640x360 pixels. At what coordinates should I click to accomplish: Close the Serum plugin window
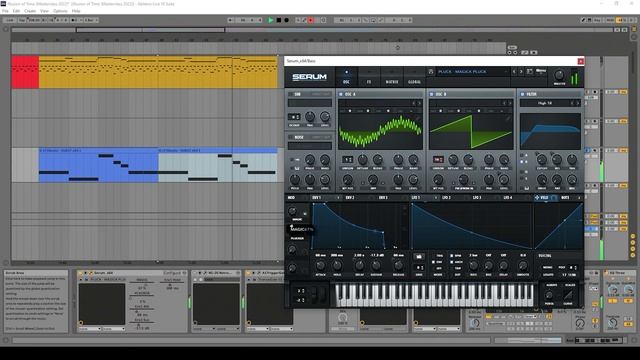pos(580,61)
